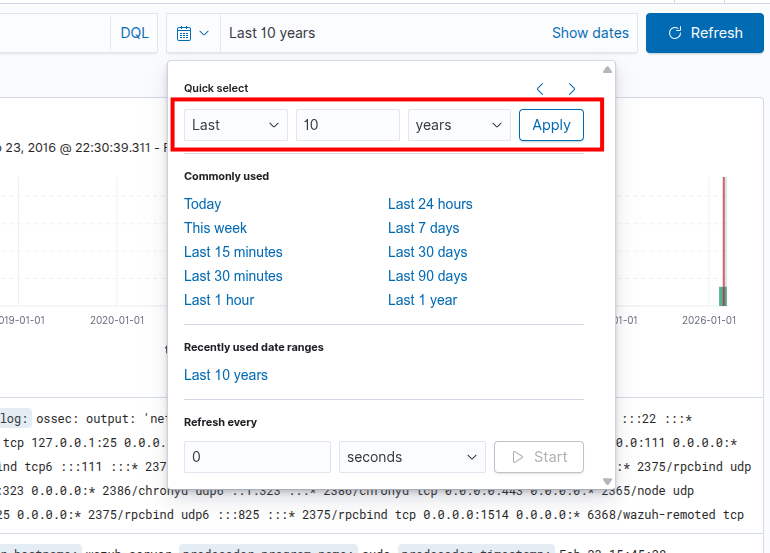Click the next time window arrow

click(572, 89)
